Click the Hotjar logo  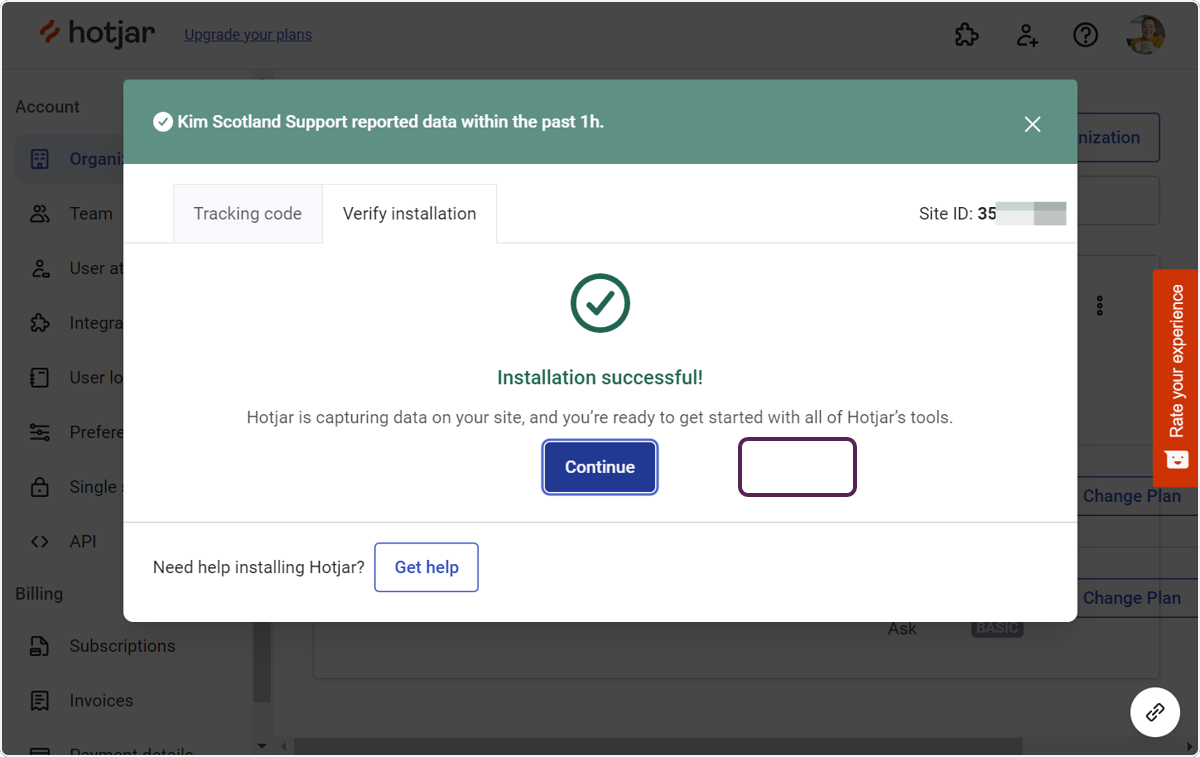(x=97, y=33)
